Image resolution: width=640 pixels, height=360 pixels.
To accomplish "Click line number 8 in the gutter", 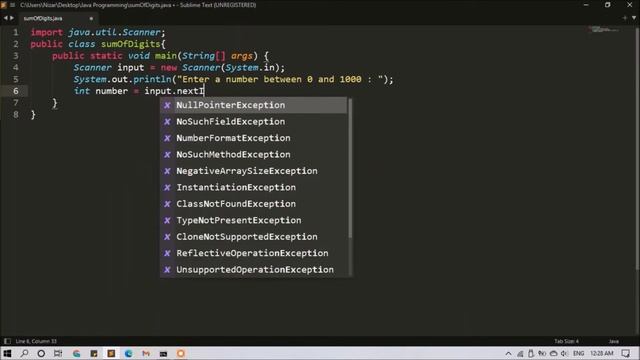I will click(16, 115).
